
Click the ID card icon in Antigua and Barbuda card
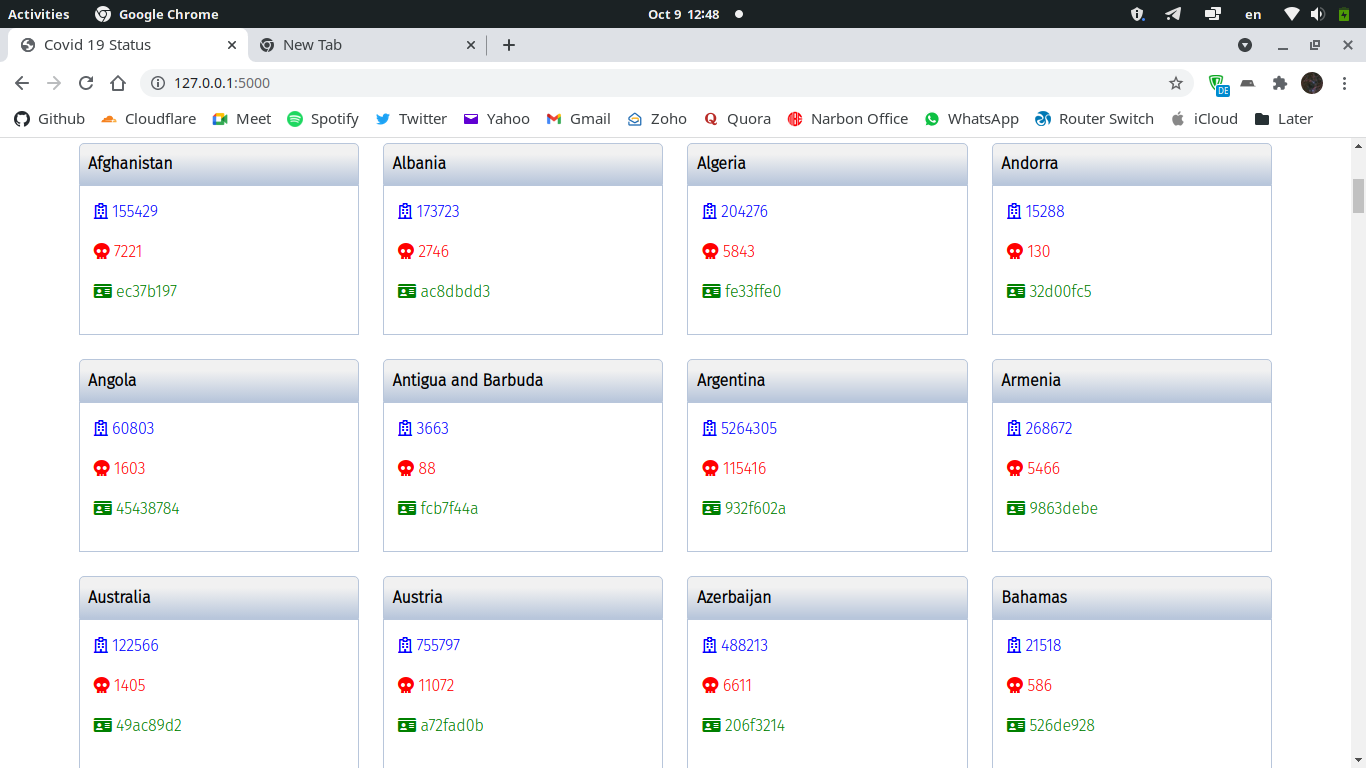tap(407, 508)
